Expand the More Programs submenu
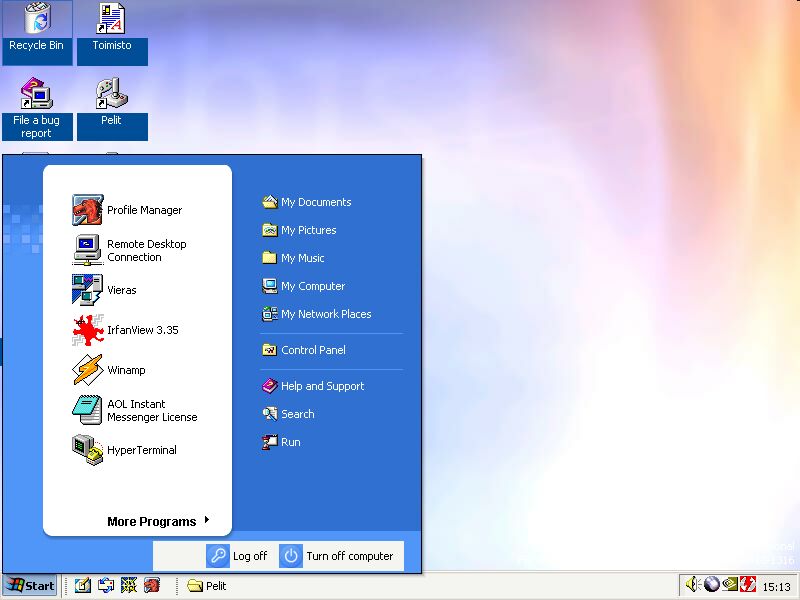Viewport: 800px width, 600px height. tap(158, 521)
